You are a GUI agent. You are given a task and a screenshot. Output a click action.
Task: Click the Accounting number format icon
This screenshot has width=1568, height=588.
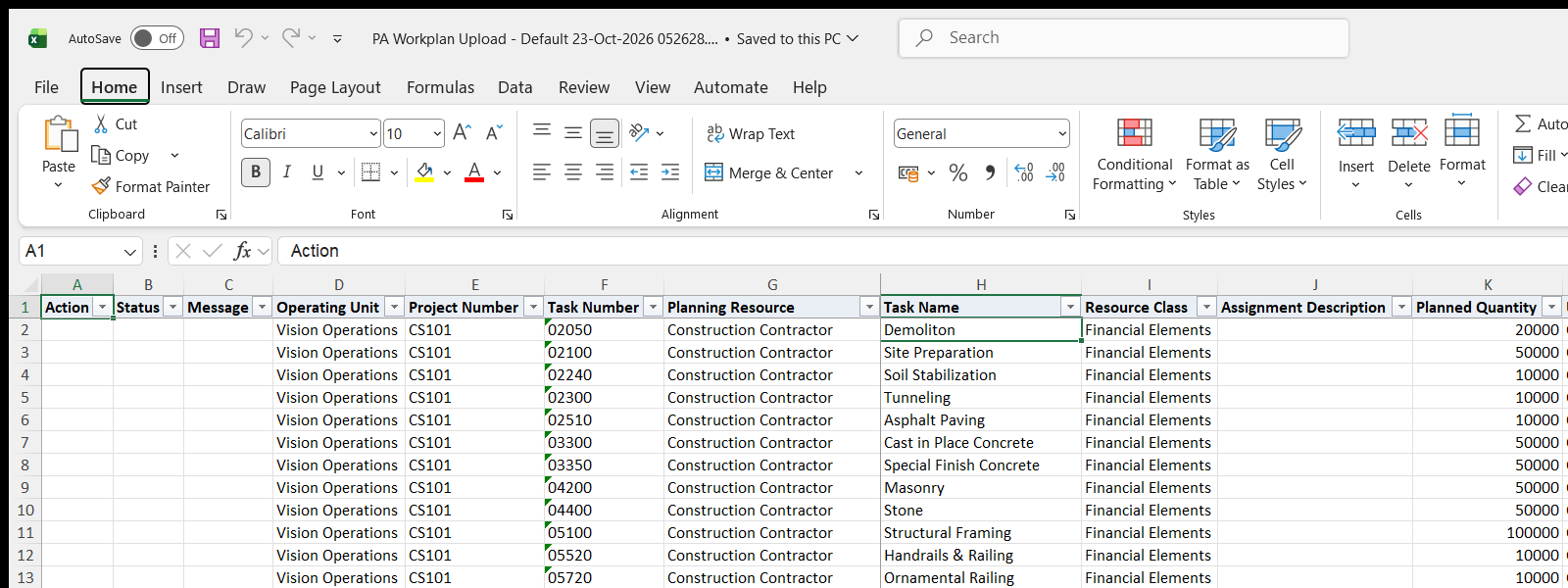pos(908,173)
